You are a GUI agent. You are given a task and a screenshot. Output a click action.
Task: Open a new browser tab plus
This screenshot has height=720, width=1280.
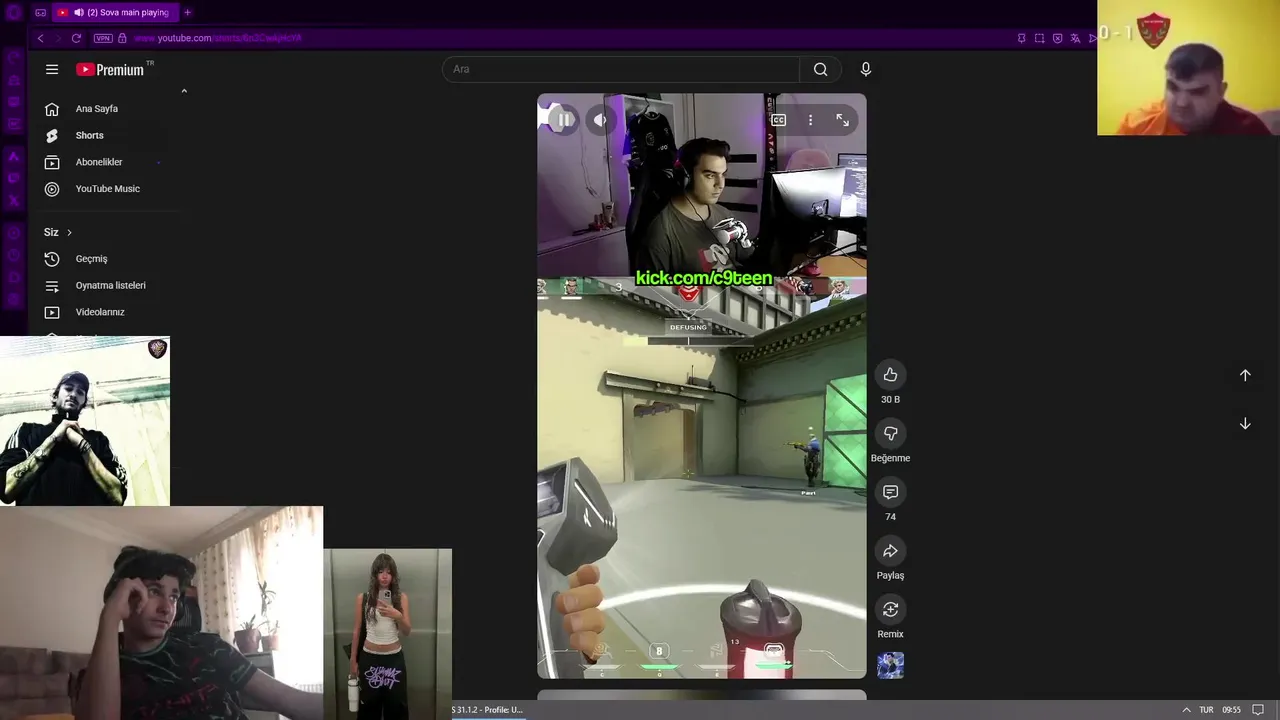187,12
